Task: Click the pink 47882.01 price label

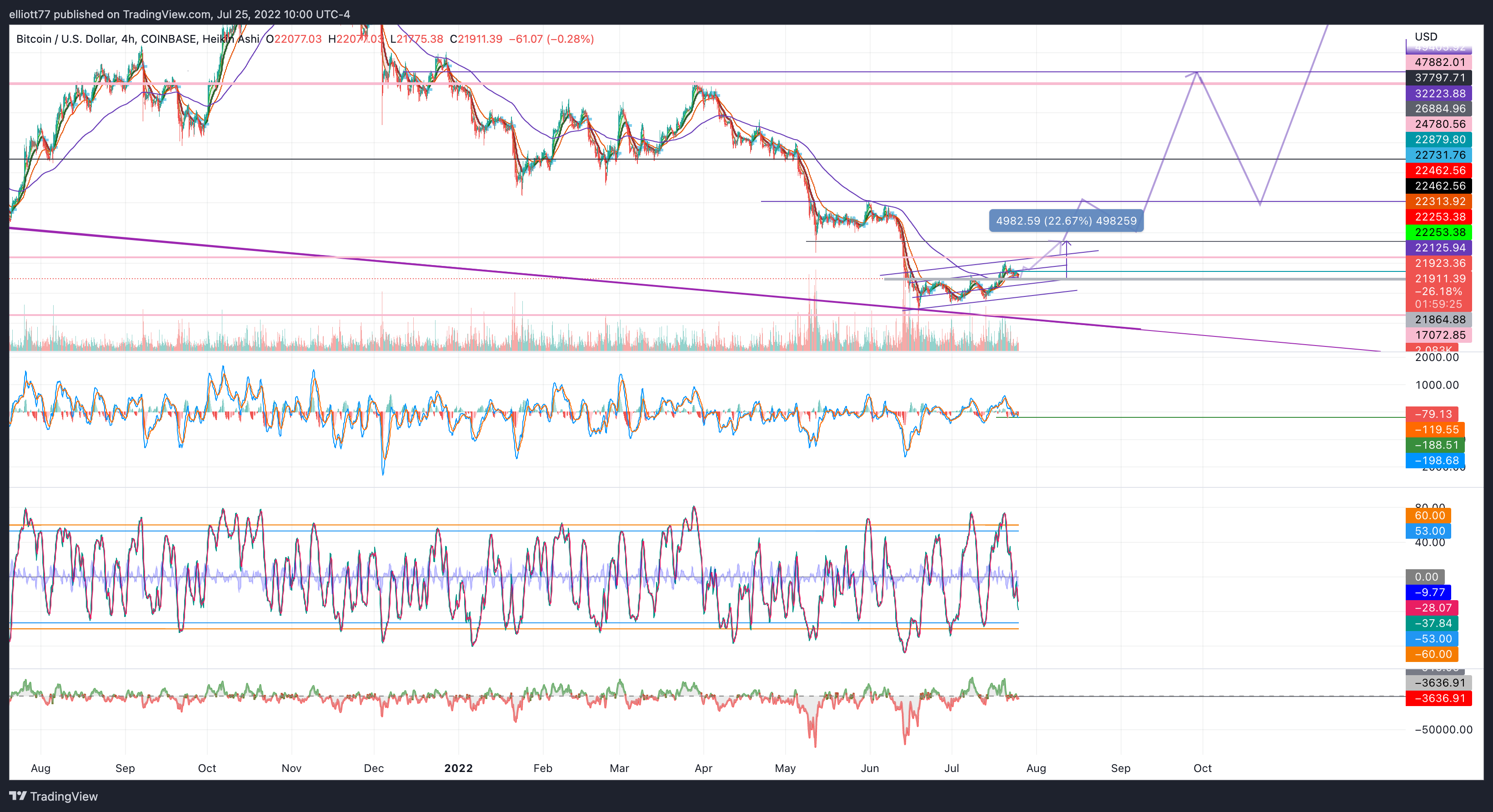Action: click(x=1439, y=62)
